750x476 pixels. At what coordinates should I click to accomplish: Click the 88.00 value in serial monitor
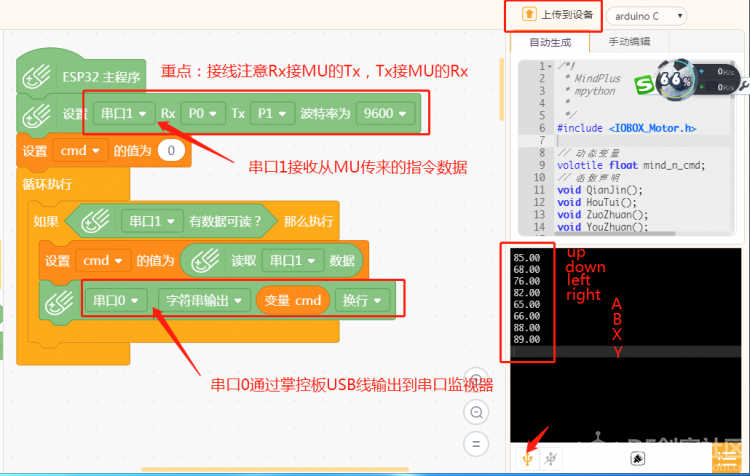pos(527,328)
